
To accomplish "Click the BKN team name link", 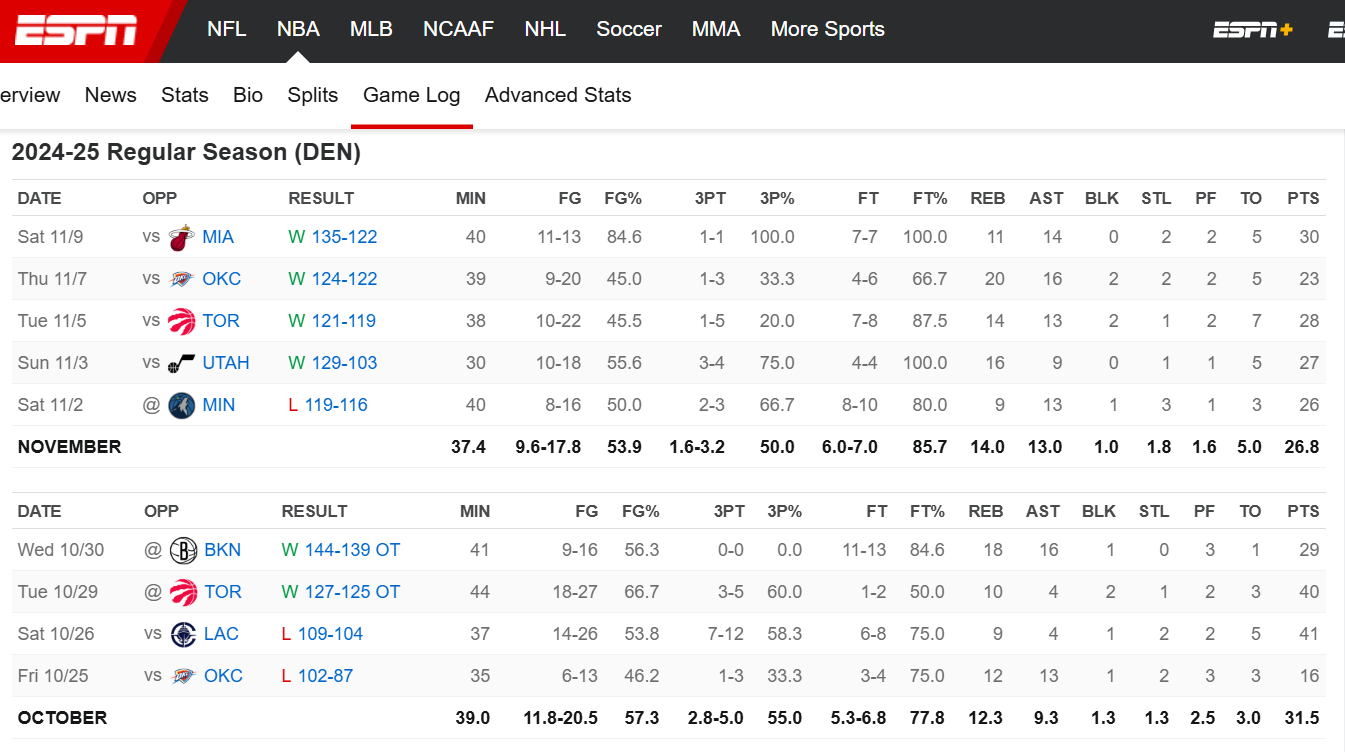I will coord(222,551).
